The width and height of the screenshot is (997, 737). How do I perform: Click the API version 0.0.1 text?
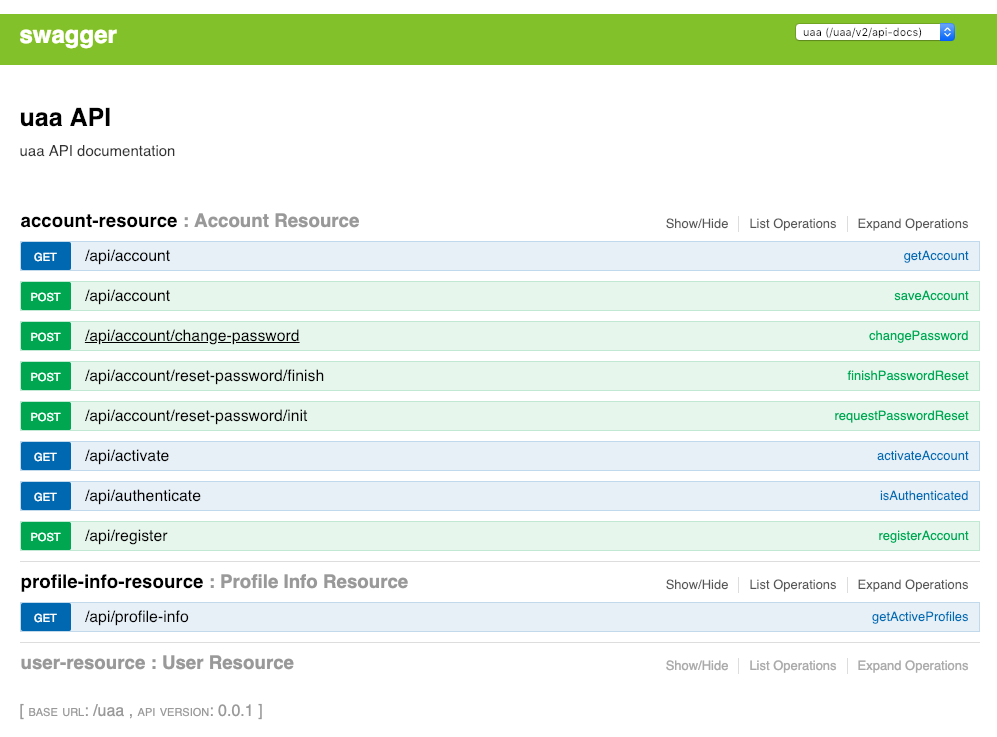point(195,711)
